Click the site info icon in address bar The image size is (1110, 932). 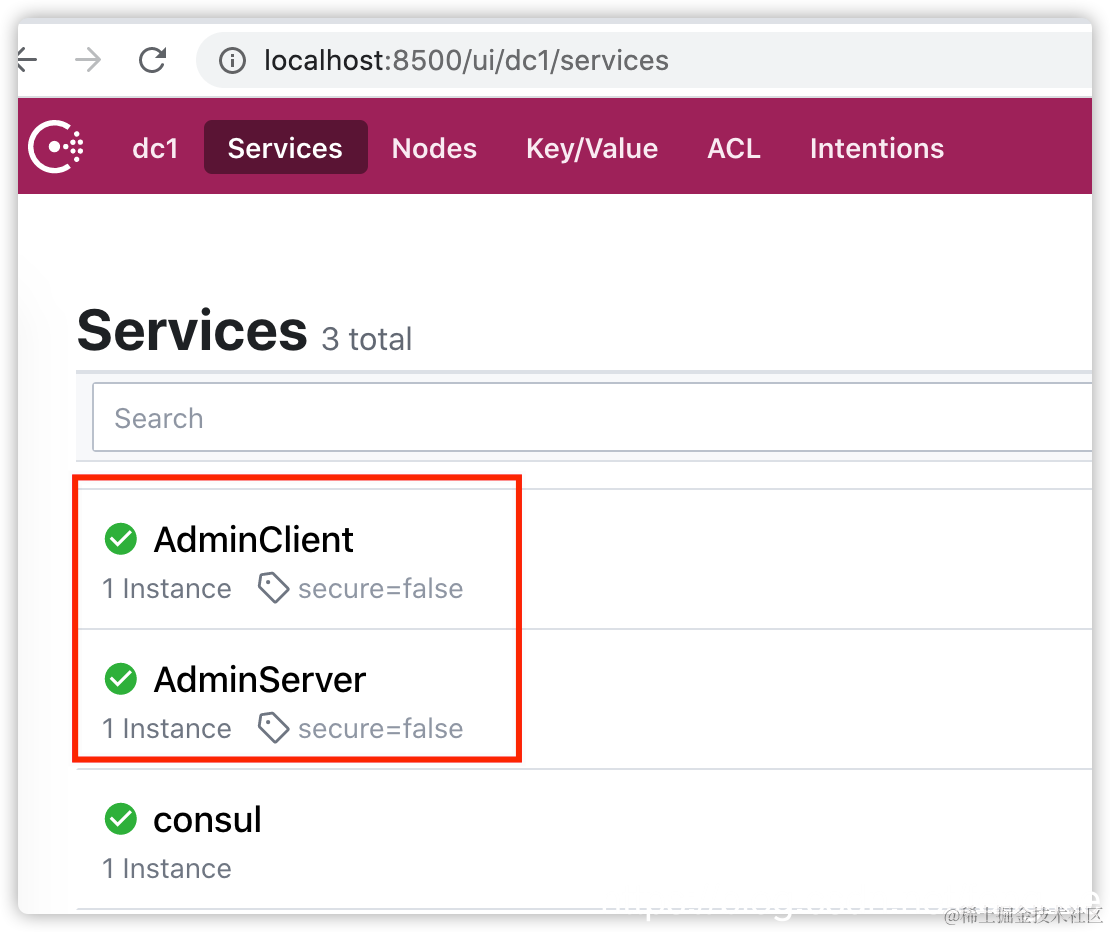[x=232, y=61]
